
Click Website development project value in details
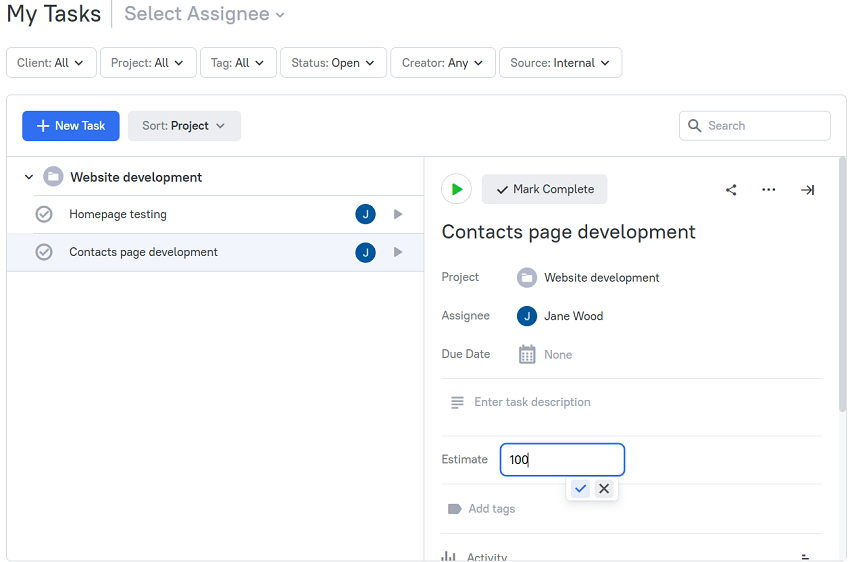pyautogui.click(x=602, y=277)
